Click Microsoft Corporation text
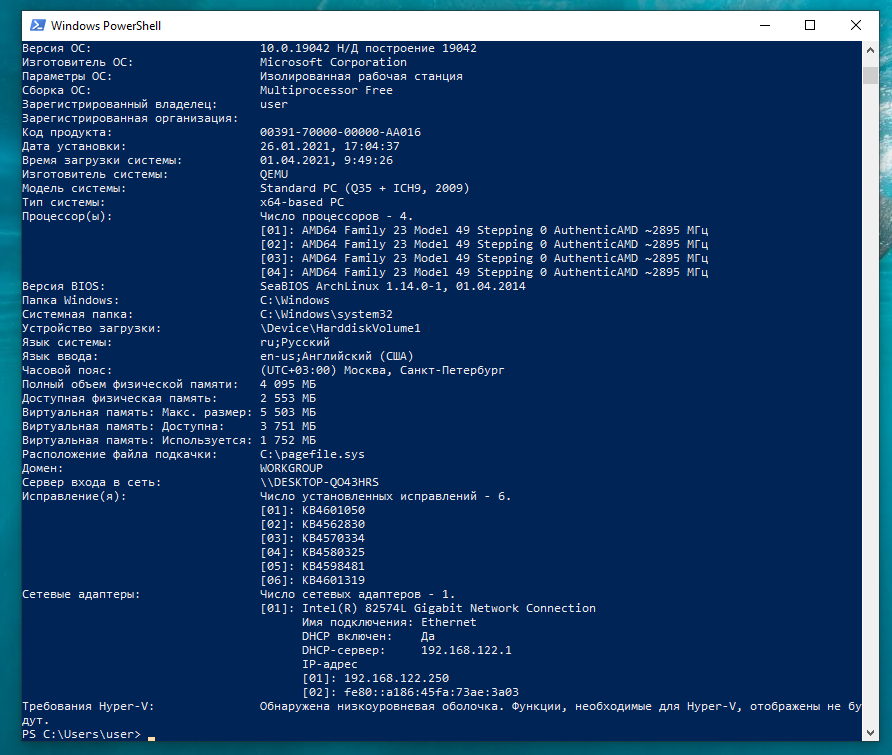Viewport: 892px width, 755px height. coord(333,62)
